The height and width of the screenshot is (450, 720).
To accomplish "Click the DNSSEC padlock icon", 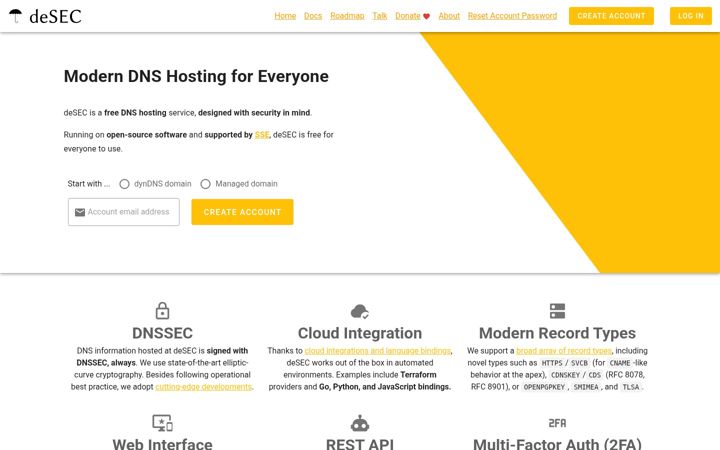I will click(x=162, y=310).
